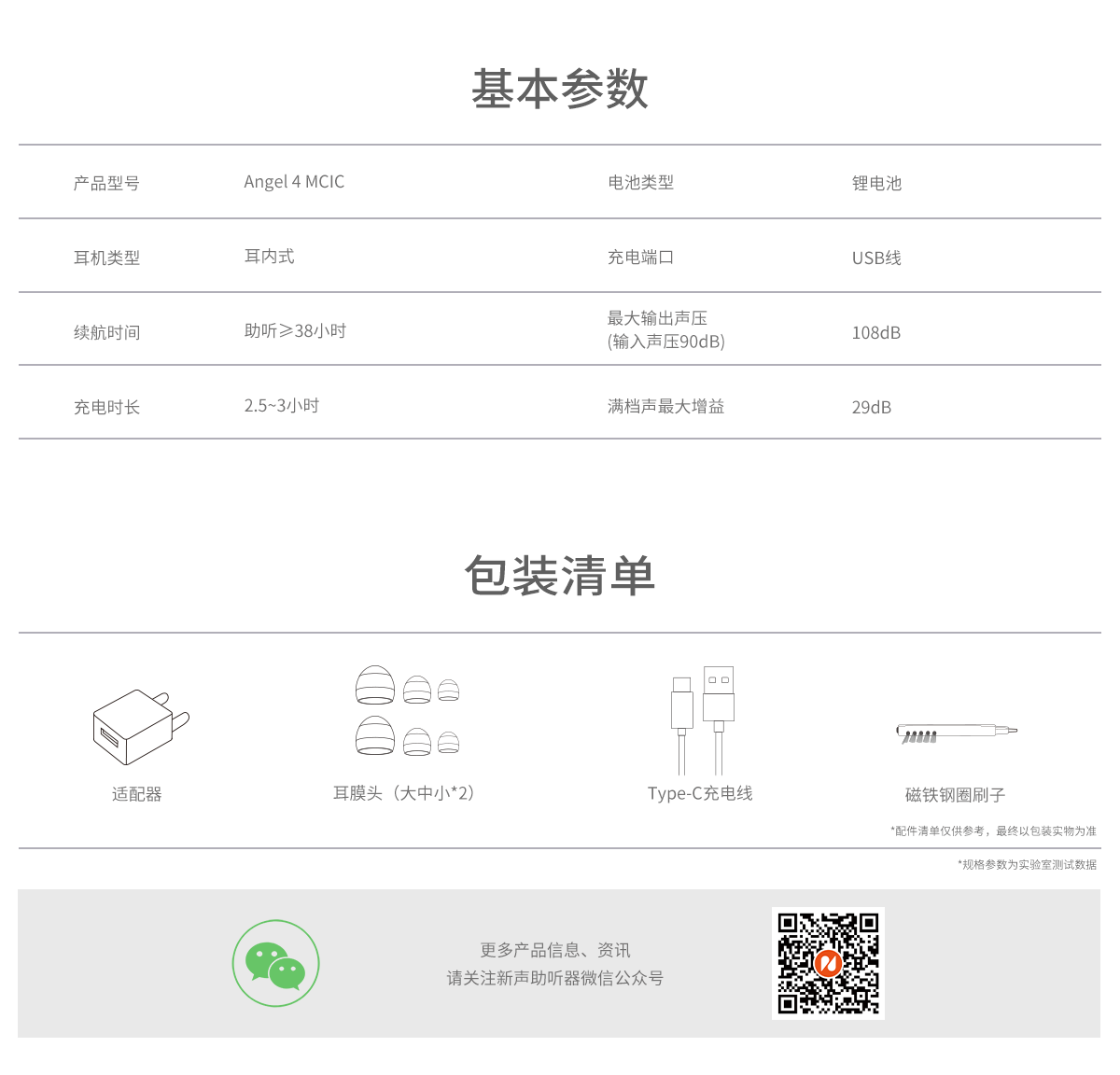Click the power adapter icon
This screenshot has height=1075, width=1120.
click(x=140, y=727)
